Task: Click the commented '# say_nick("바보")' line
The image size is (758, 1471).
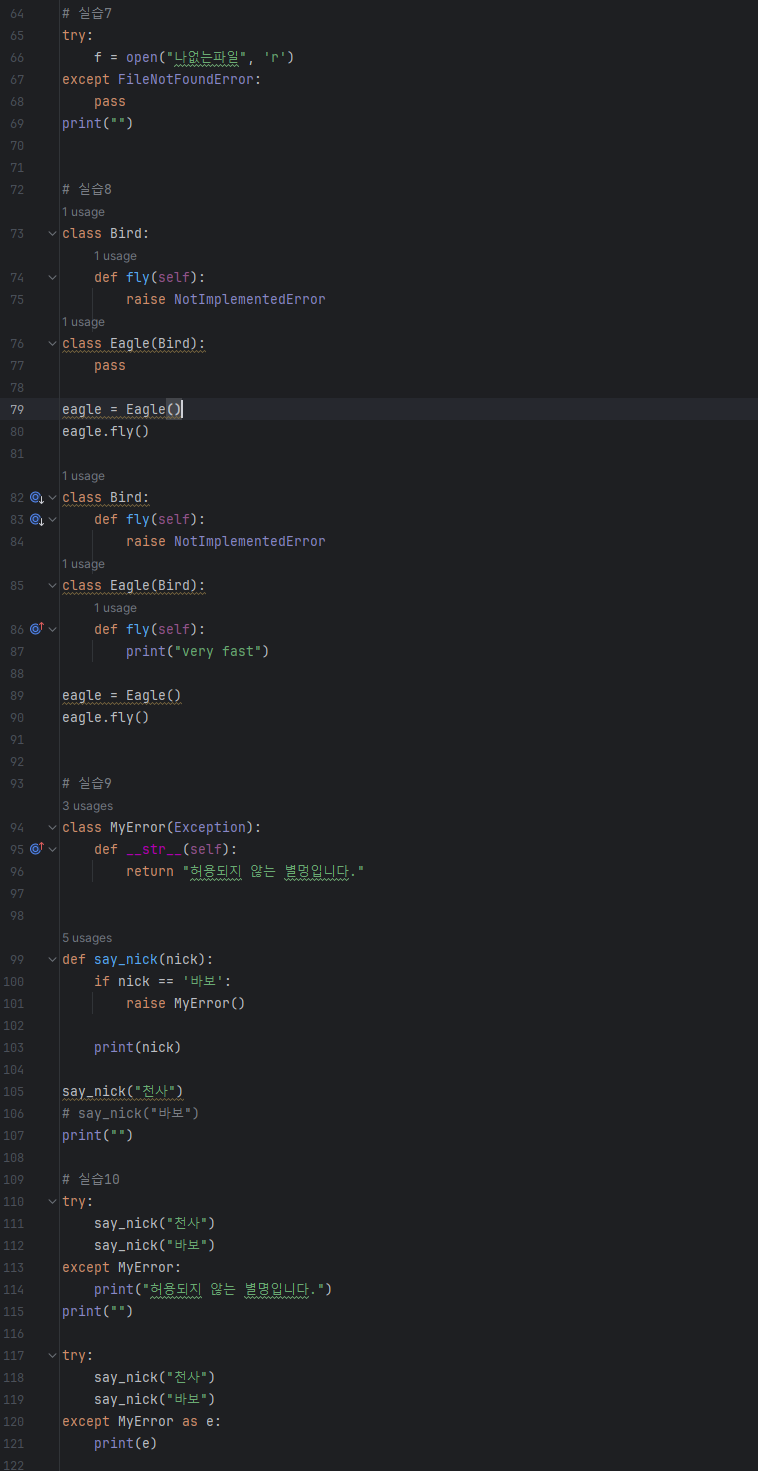Action: pos(130,1113)
